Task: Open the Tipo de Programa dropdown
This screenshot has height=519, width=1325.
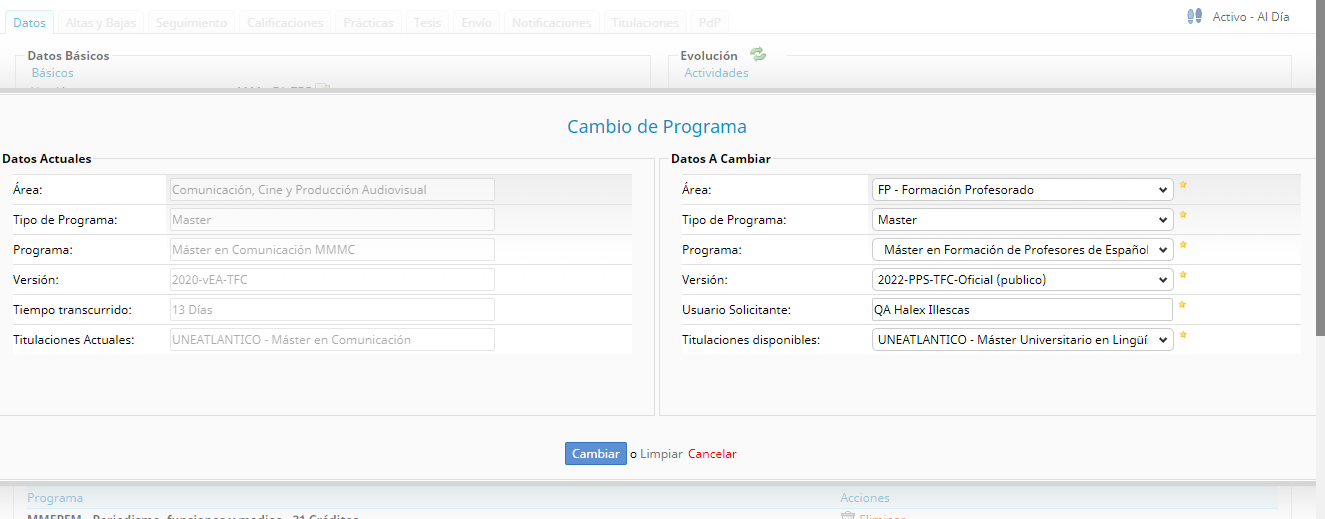Action: pos(1021,220)
